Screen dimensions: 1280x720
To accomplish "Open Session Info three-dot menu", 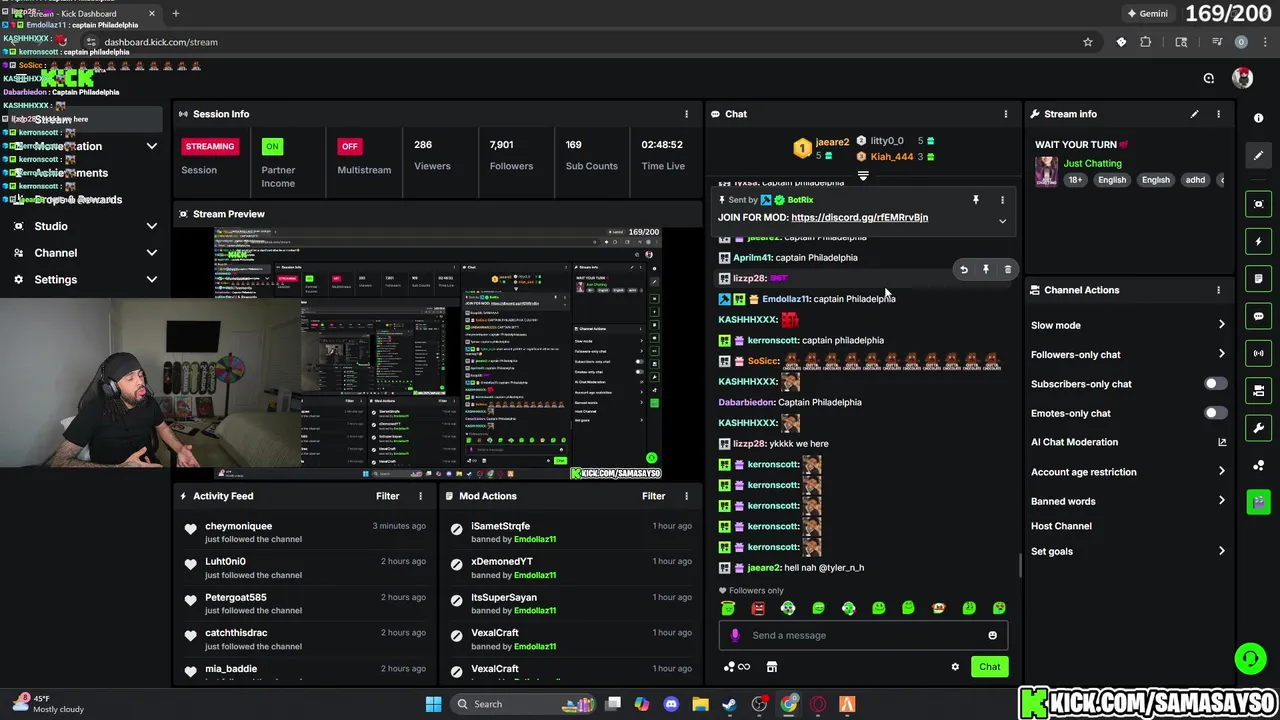I will 686,114.
